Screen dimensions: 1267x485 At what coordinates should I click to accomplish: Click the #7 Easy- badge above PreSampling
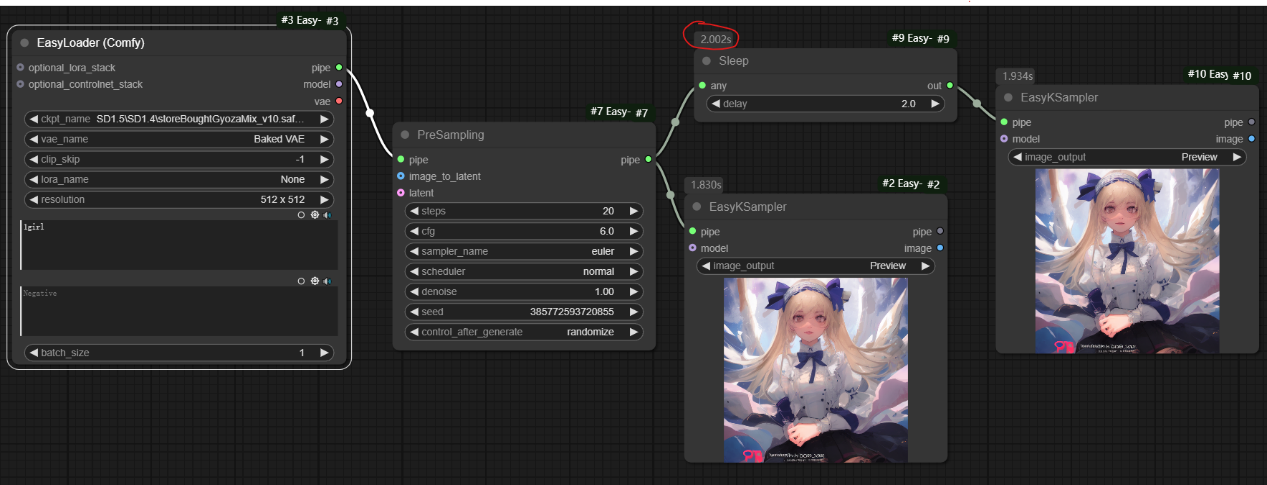[608, 112]
